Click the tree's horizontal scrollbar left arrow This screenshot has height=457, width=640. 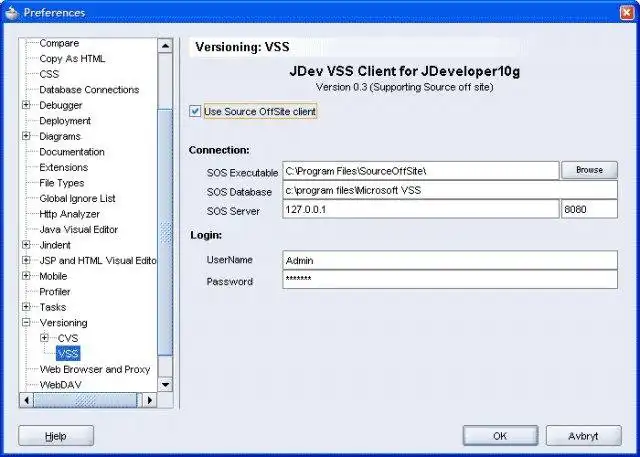[x=27, y=400]
